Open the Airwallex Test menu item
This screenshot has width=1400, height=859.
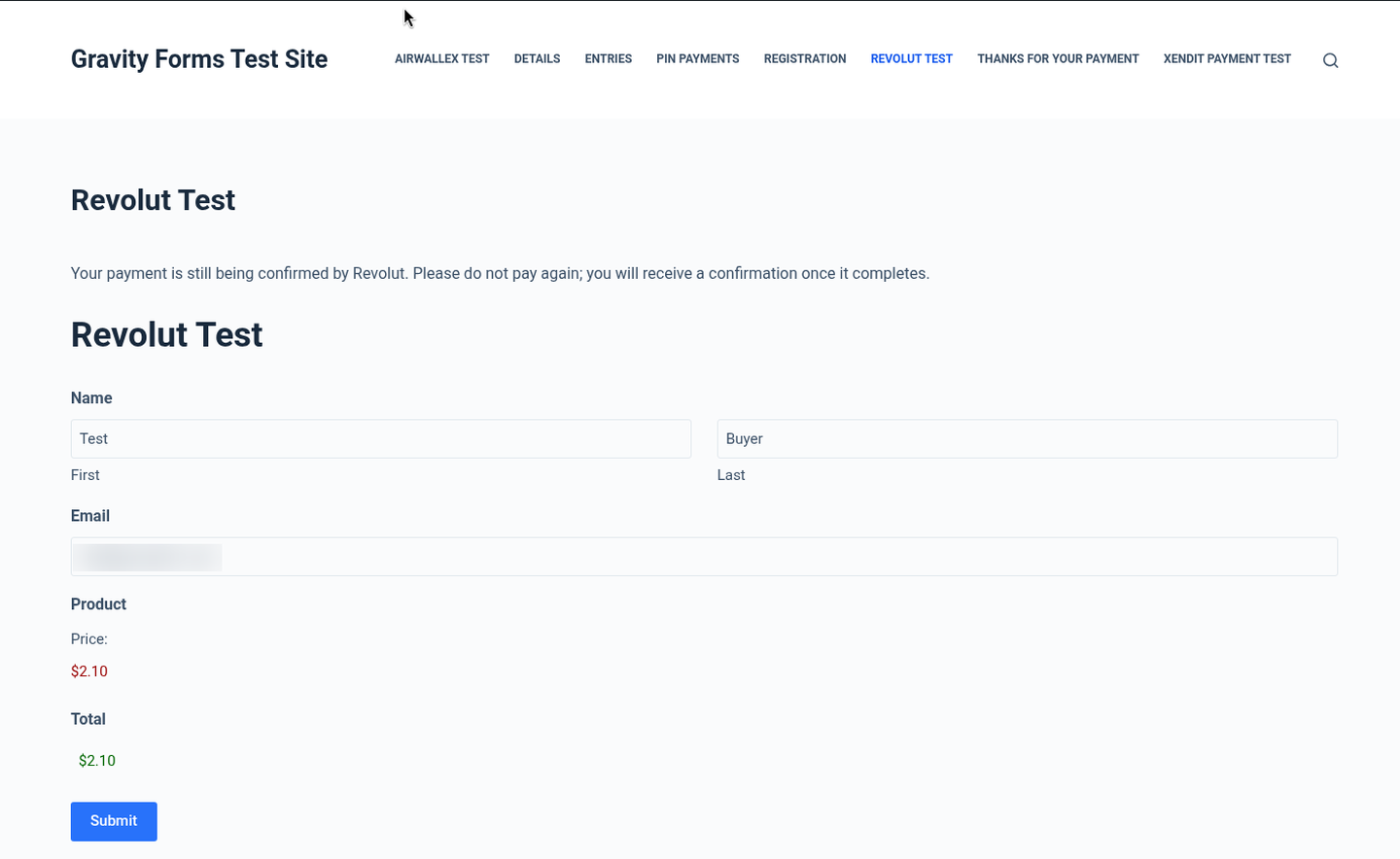442,59
